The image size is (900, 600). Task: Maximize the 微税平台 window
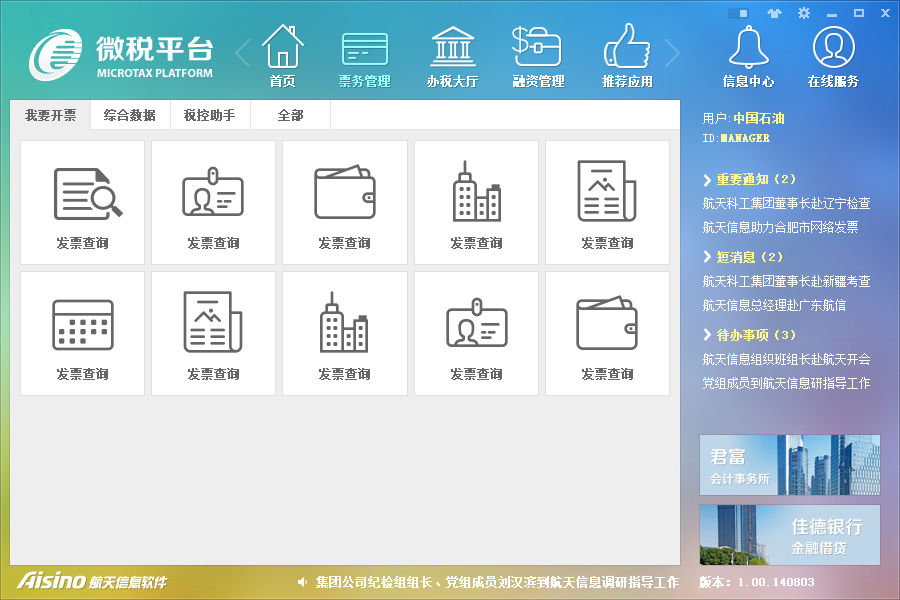pyautogui.click(x=859, y=13)
